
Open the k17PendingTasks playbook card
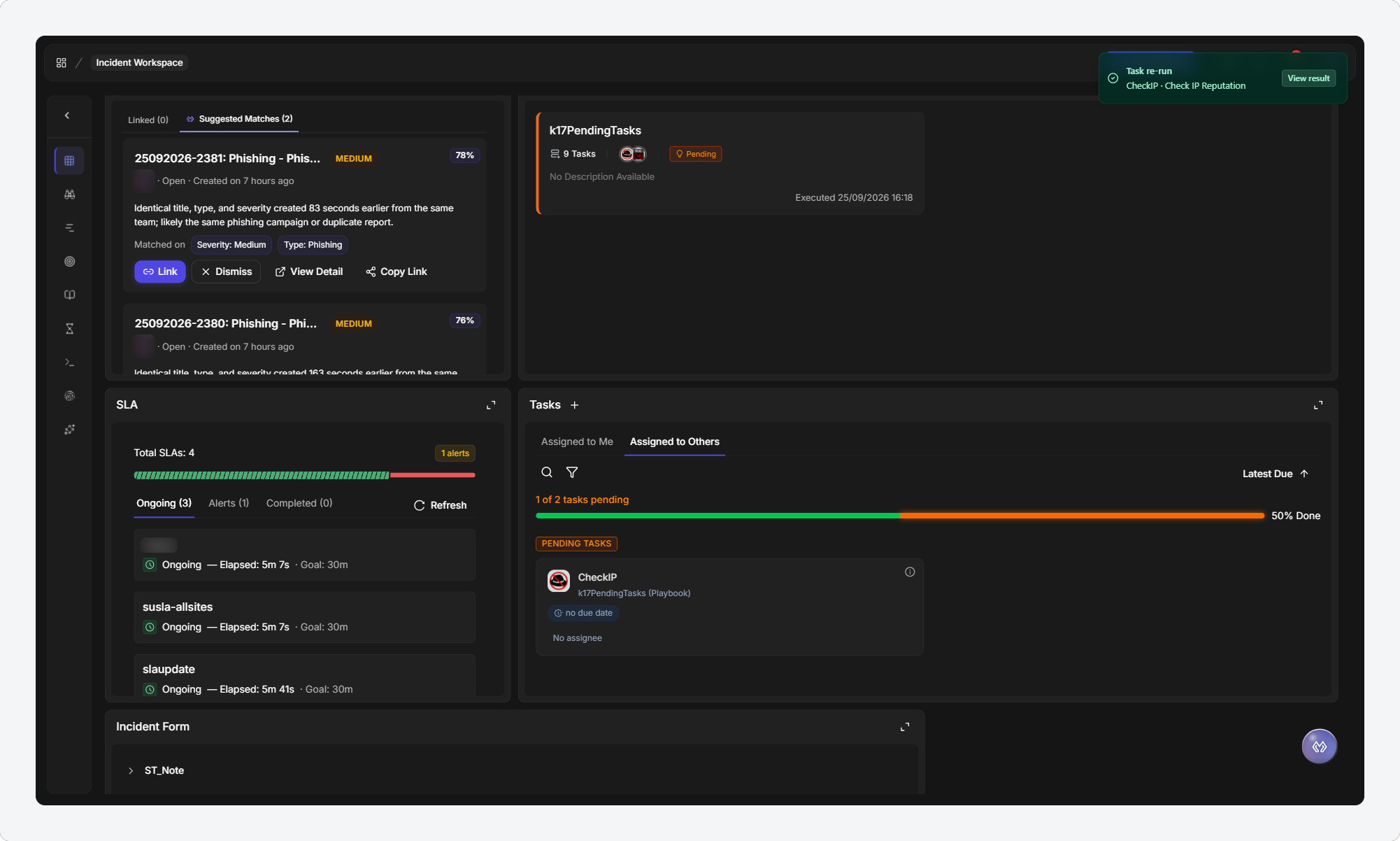click(x=730, y=163)
